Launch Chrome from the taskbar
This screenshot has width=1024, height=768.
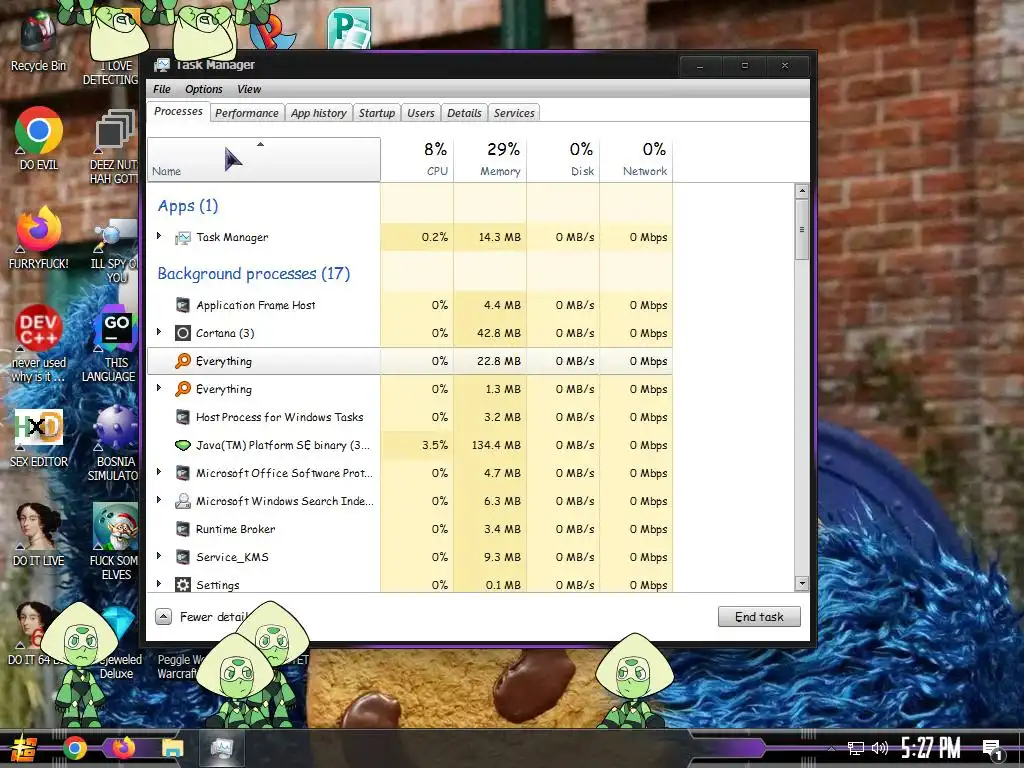74,748
